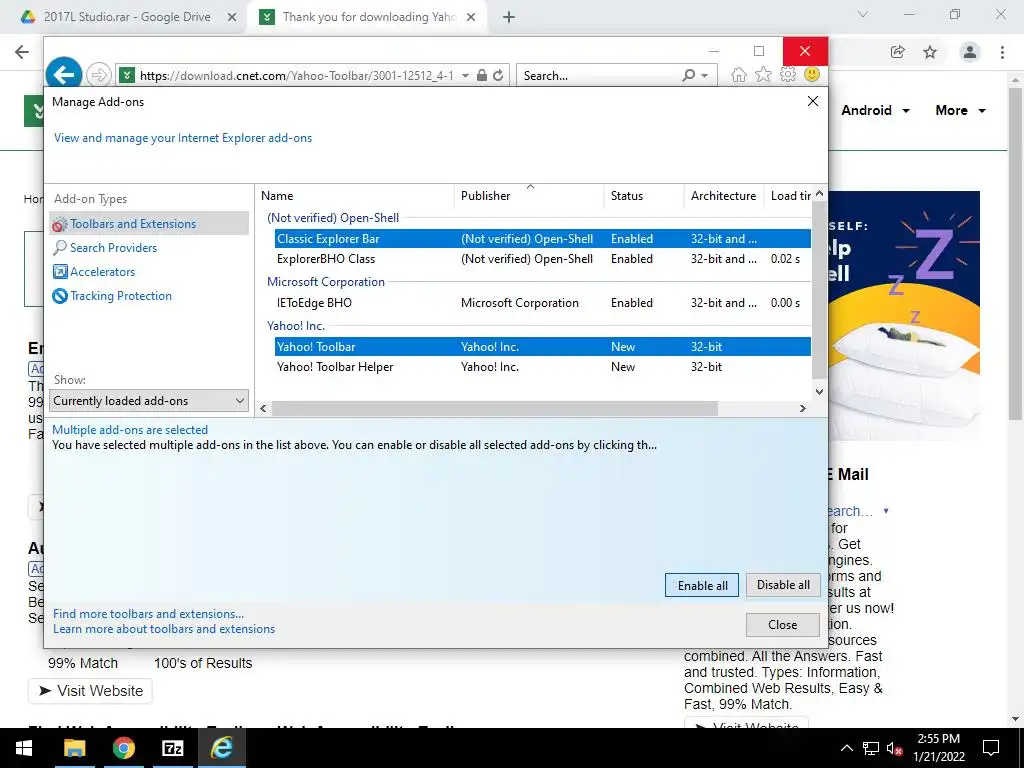Click the IE search magnifier icon
The width and height of the screenshot is (1024, 768).
tap(689, 75)
